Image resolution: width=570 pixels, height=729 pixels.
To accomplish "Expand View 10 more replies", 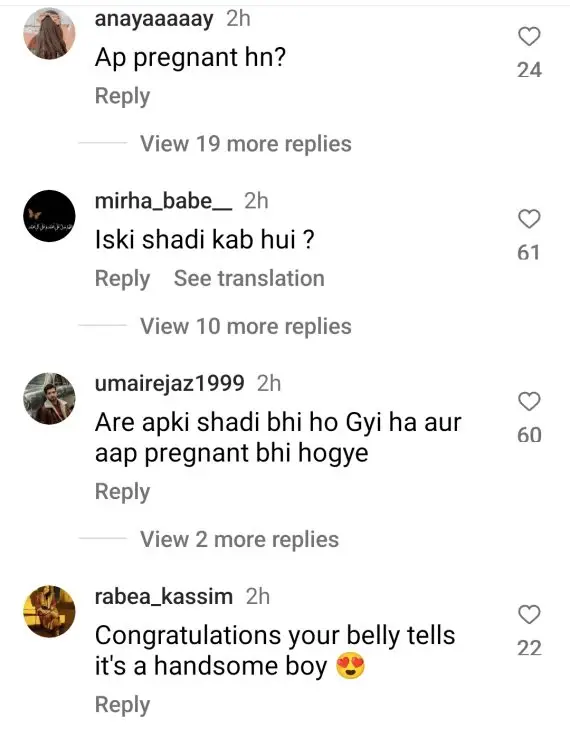I will click(x=245, y=326).
